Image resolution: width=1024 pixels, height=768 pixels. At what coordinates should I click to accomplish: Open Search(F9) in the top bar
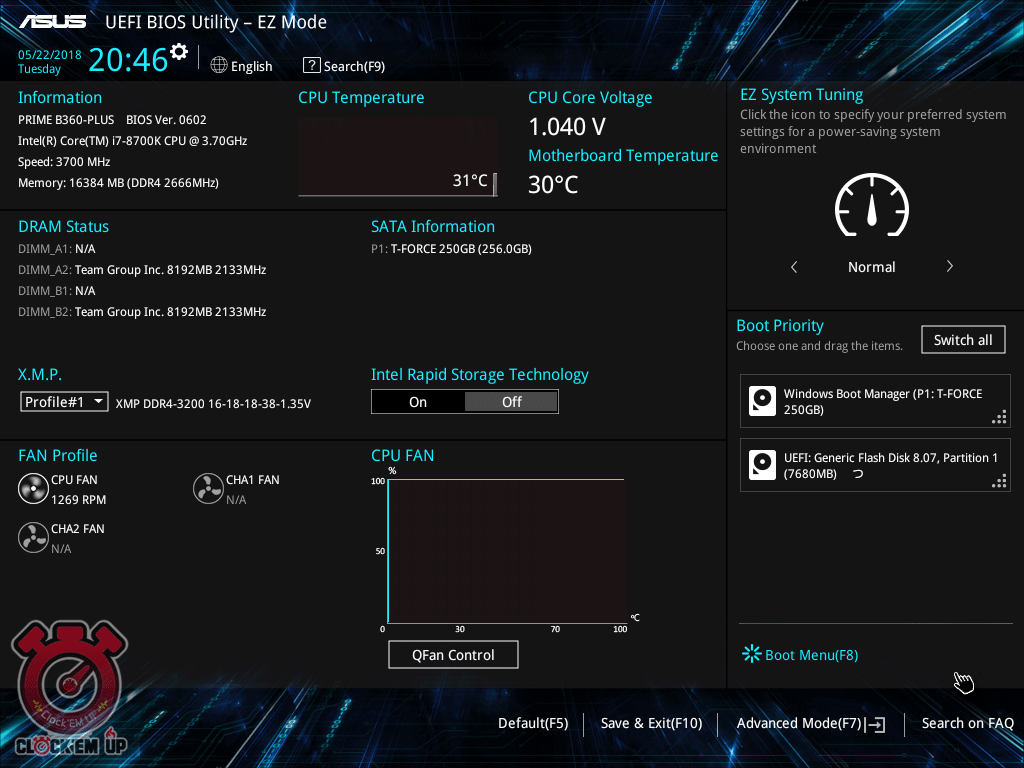tap(344, 66)
